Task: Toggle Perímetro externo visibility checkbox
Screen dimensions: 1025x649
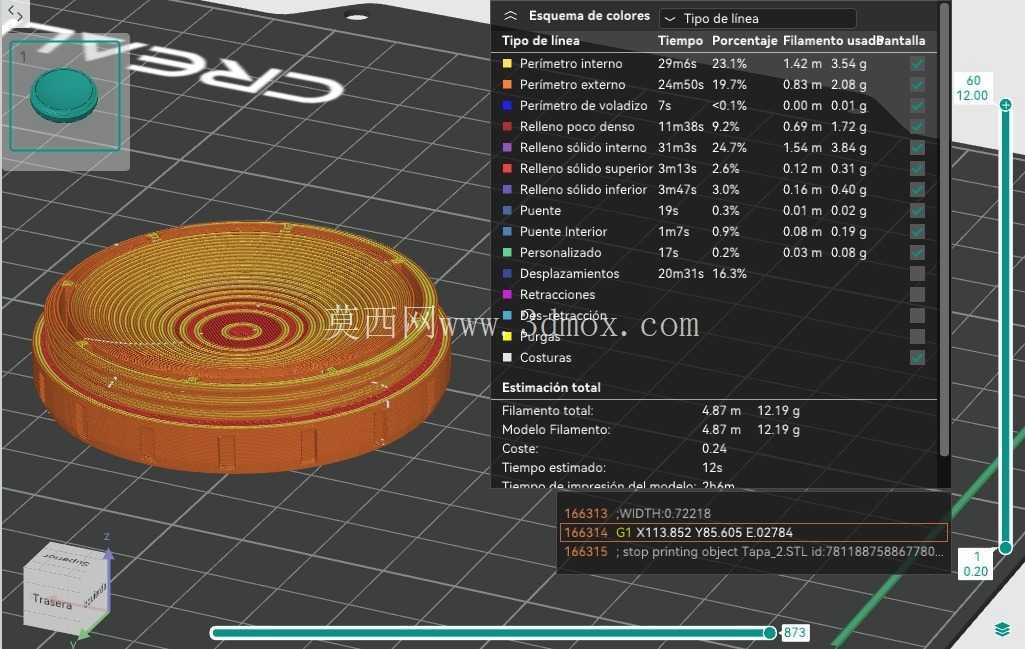Action: [917, 84]
